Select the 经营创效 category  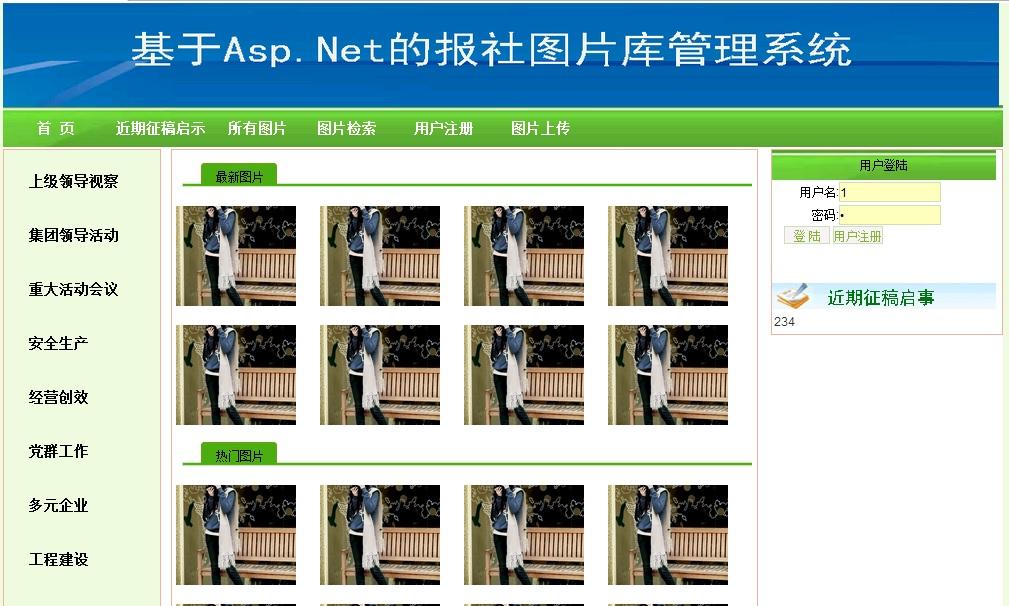58,398
